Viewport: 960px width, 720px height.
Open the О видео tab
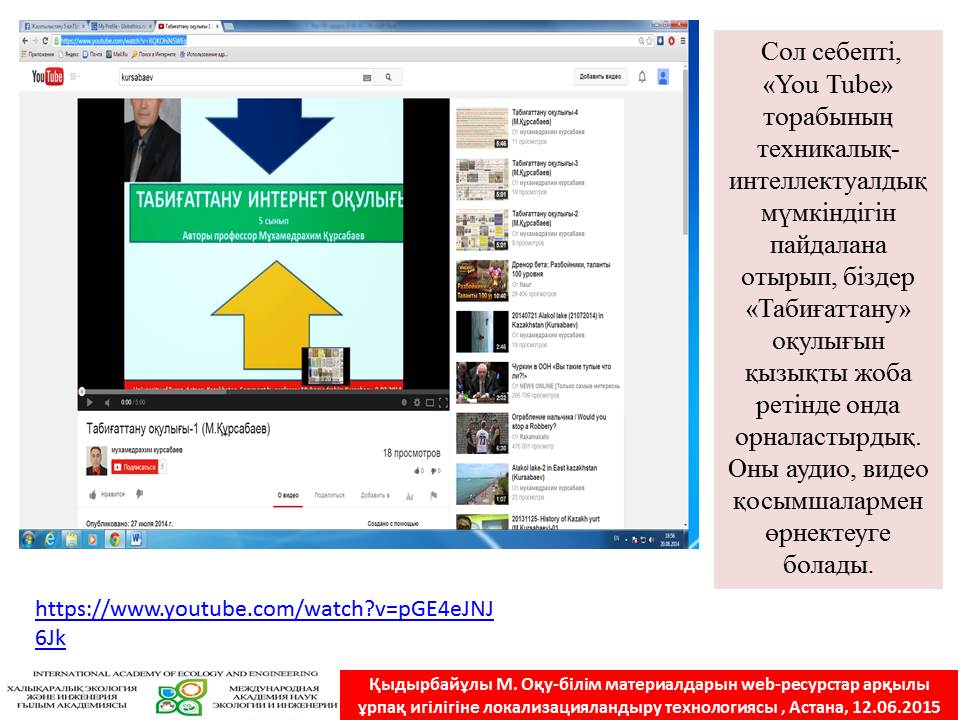click(x=288, y=496)
